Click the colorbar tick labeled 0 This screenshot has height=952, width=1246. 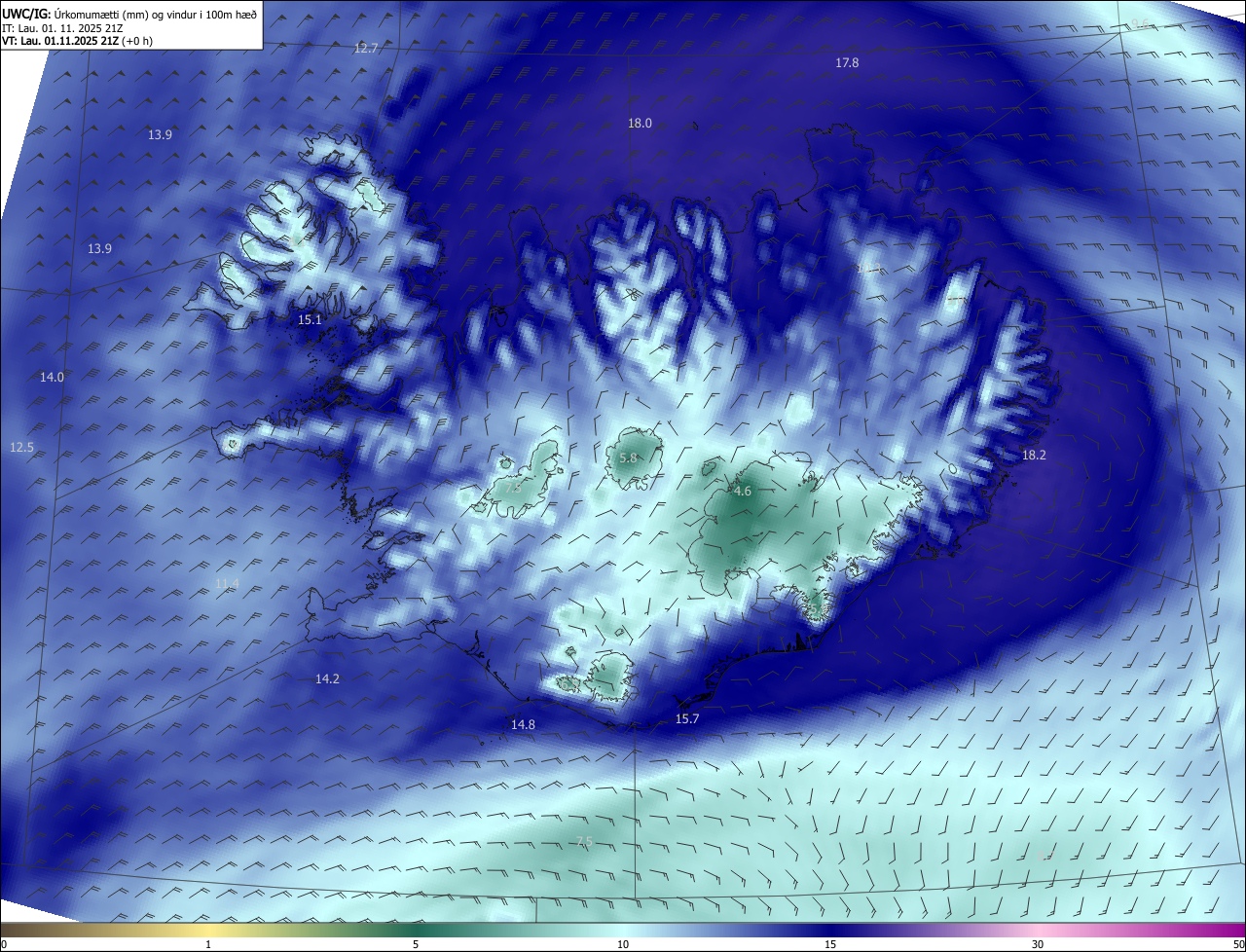(4, 944)
